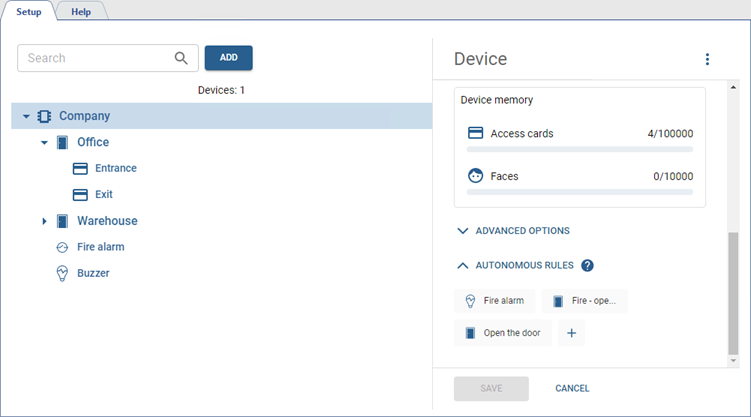Collapse the Company tree node
Screen dimensions: 751x417
[26, 116]
